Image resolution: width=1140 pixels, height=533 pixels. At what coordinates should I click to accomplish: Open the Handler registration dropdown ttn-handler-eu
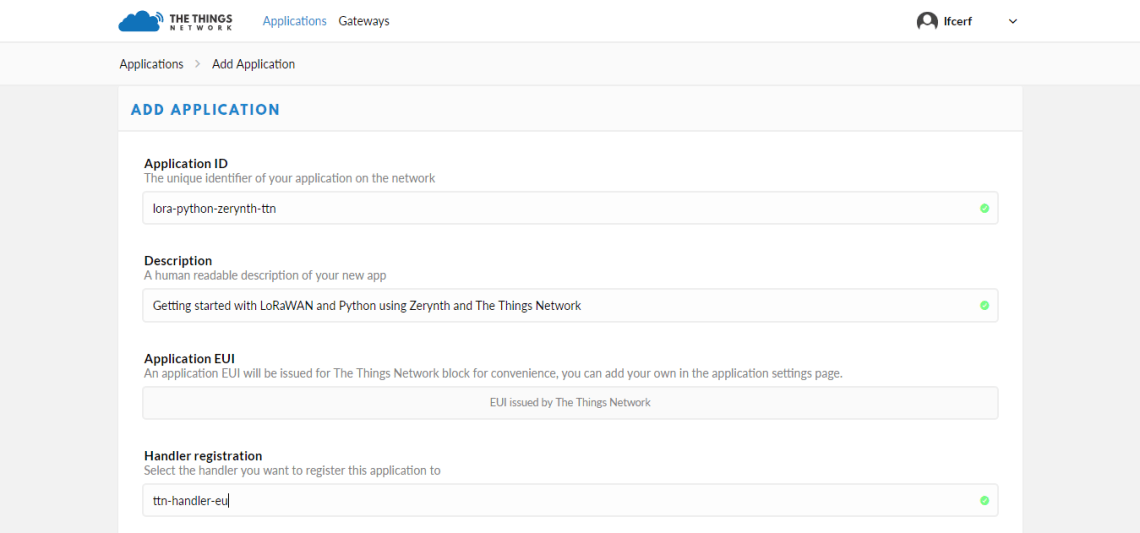point(570,500)
